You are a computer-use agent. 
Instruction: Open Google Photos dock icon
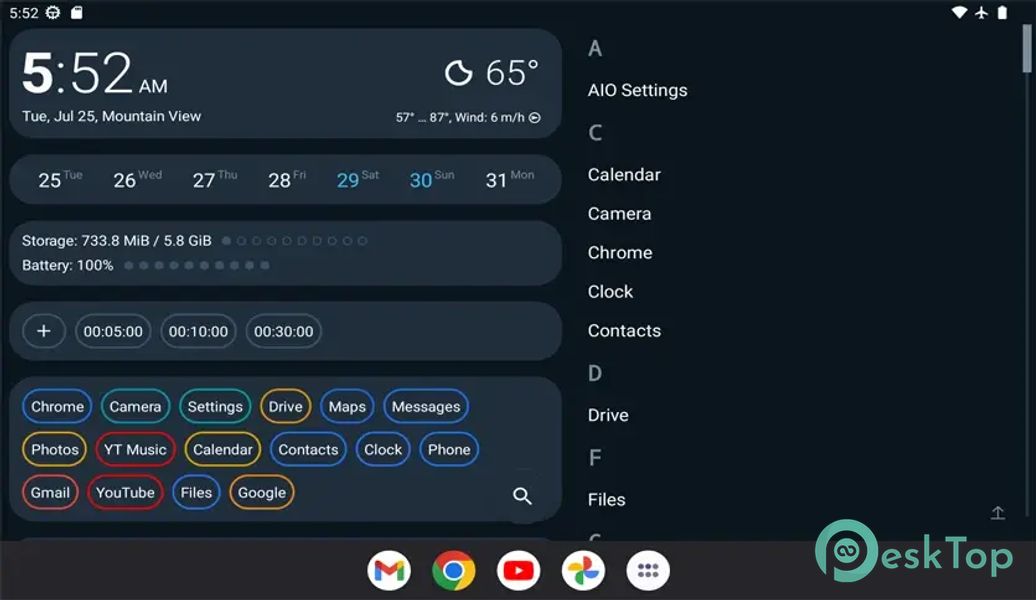coord(583,571)
